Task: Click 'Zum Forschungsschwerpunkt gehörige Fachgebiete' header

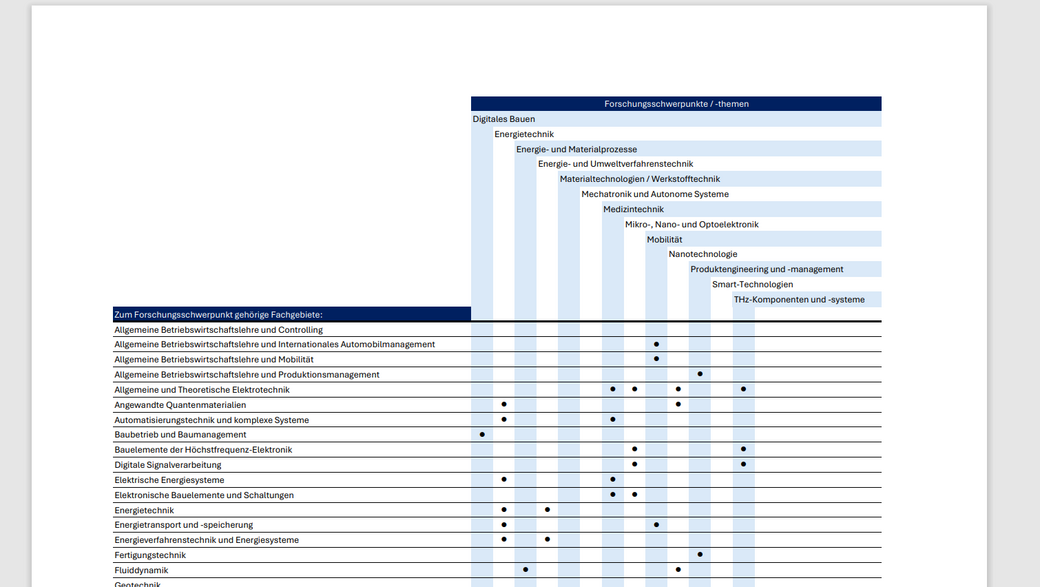Action: point(218,315)
